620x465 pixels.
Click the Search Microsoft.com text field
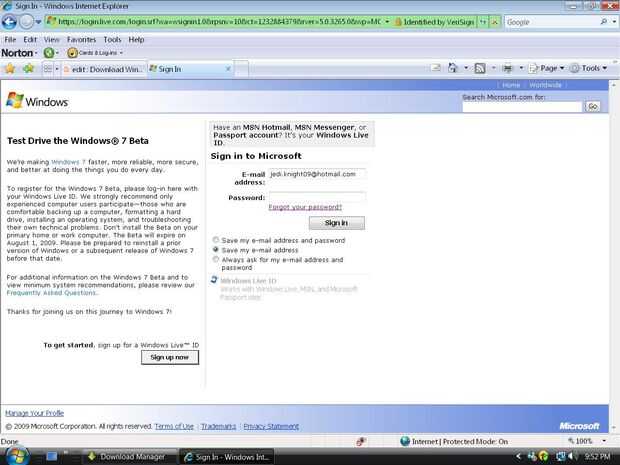pyautogui.click(x=522, y=106)
